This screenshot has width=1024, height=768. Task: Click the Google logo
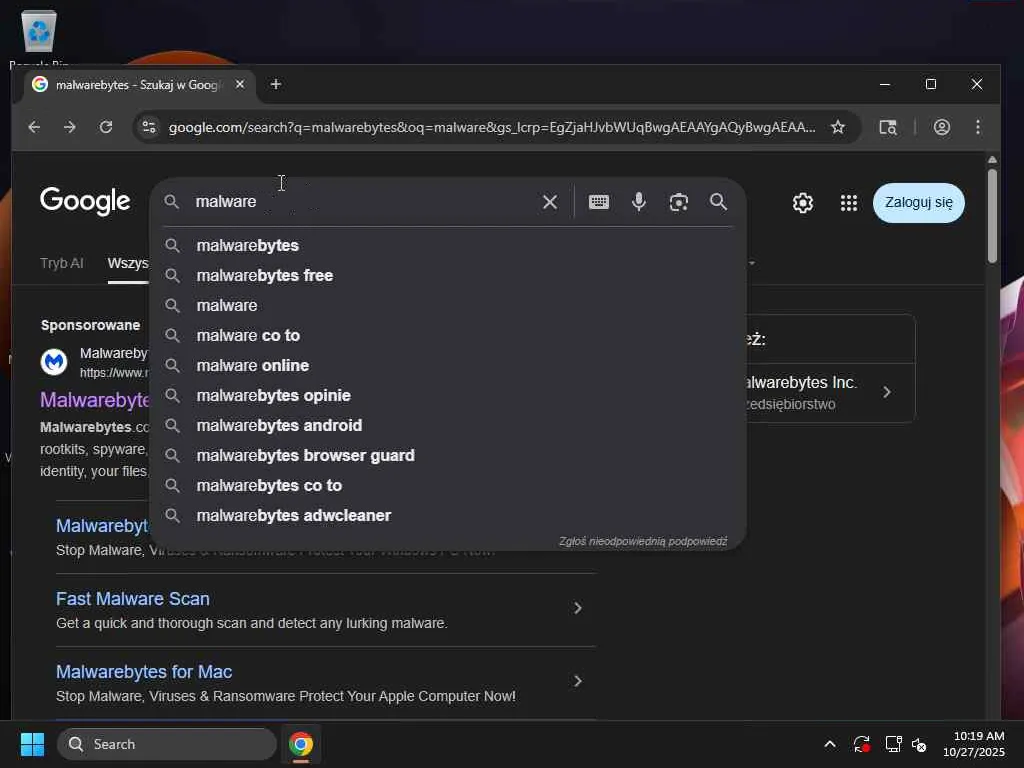[x=85, y=201]
